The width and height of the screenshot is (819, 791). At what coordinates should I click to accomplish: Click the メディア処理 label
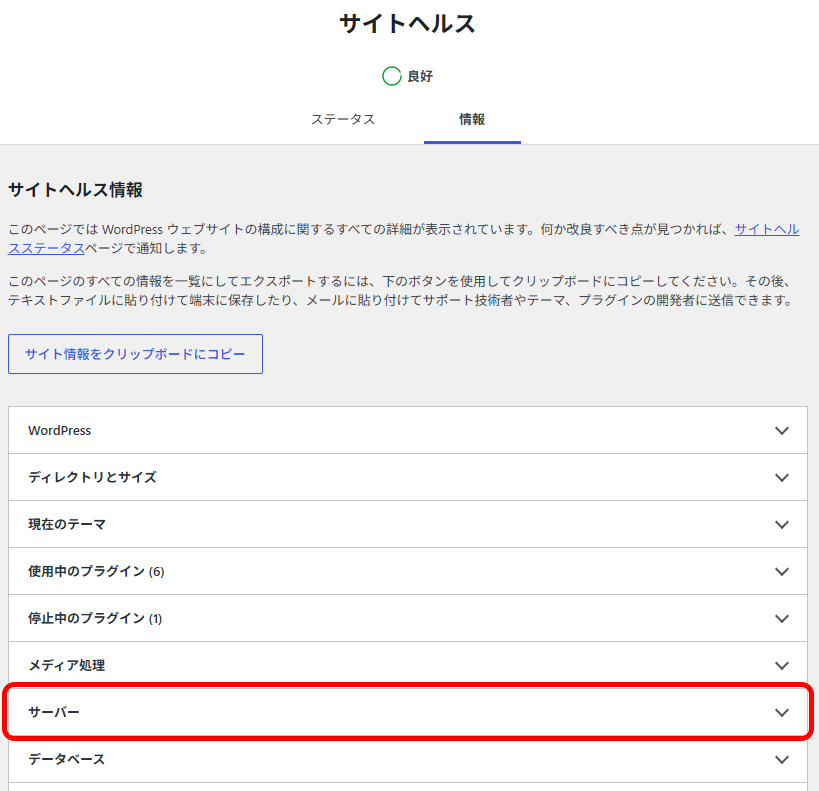point(67,666)
